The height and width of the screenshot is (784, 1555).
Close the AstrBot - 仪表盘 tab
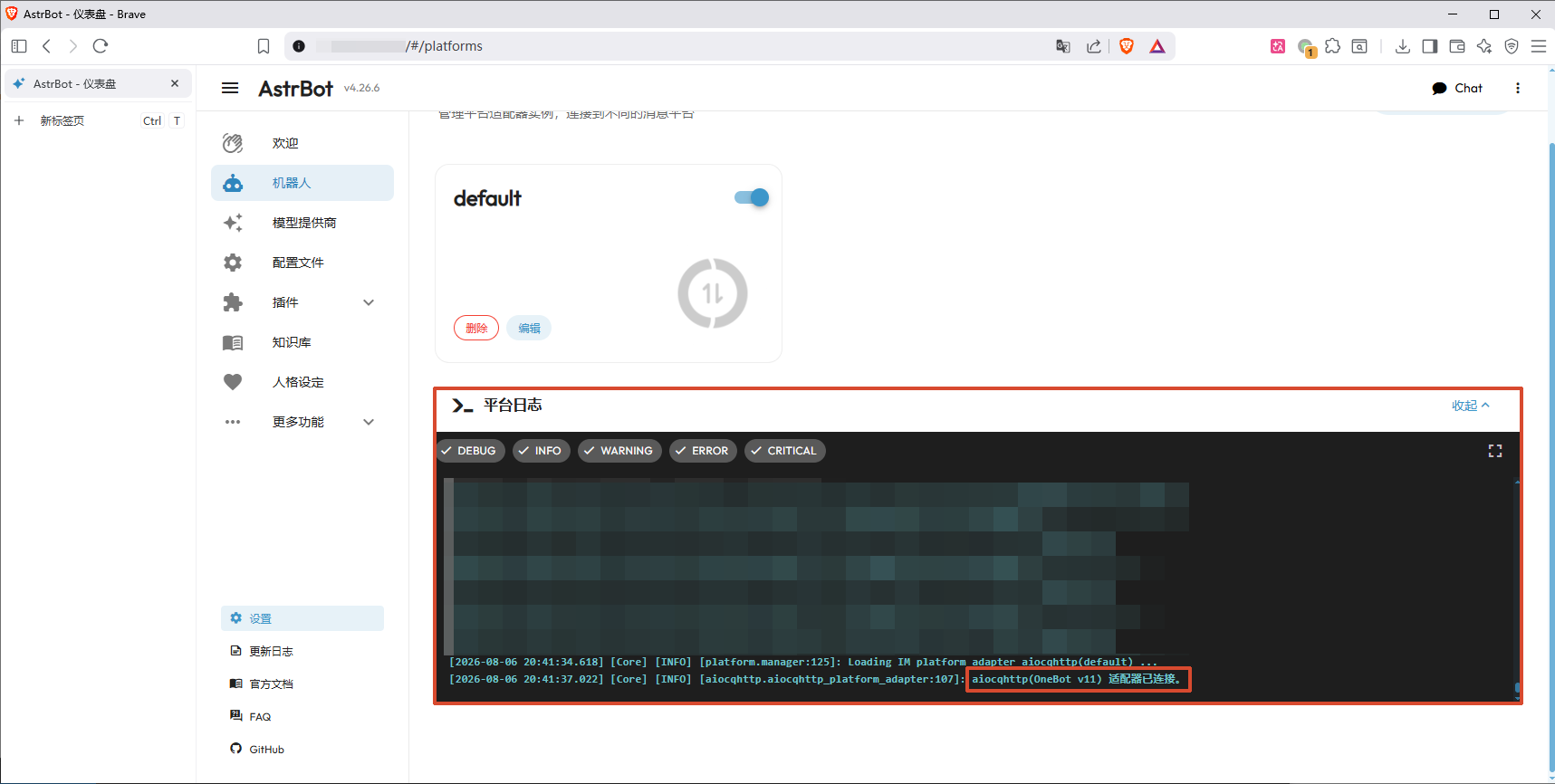[175, 83]
